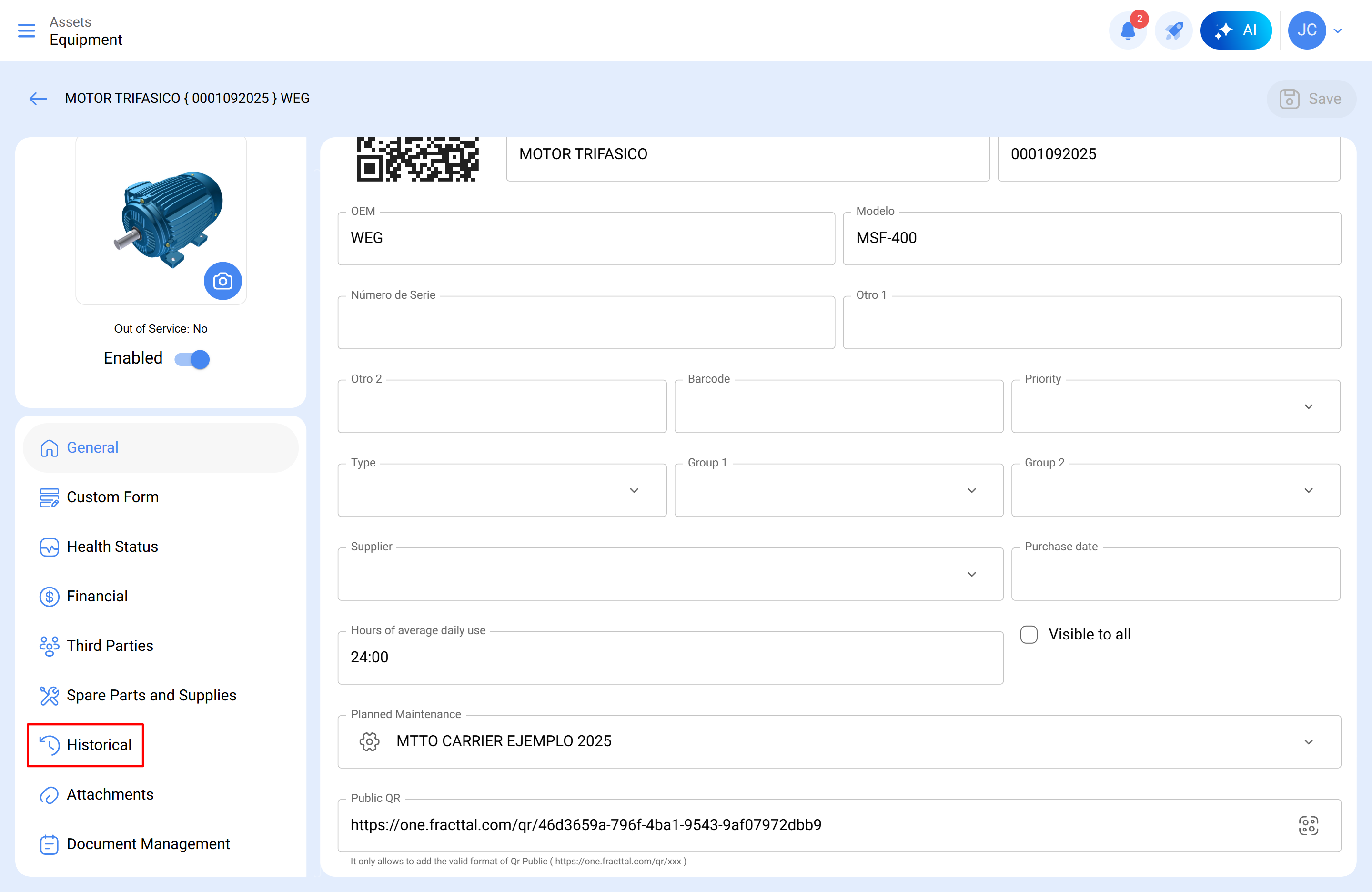Click the back arrow to leave MOTOR TRIFASICO

pos(38,99)
